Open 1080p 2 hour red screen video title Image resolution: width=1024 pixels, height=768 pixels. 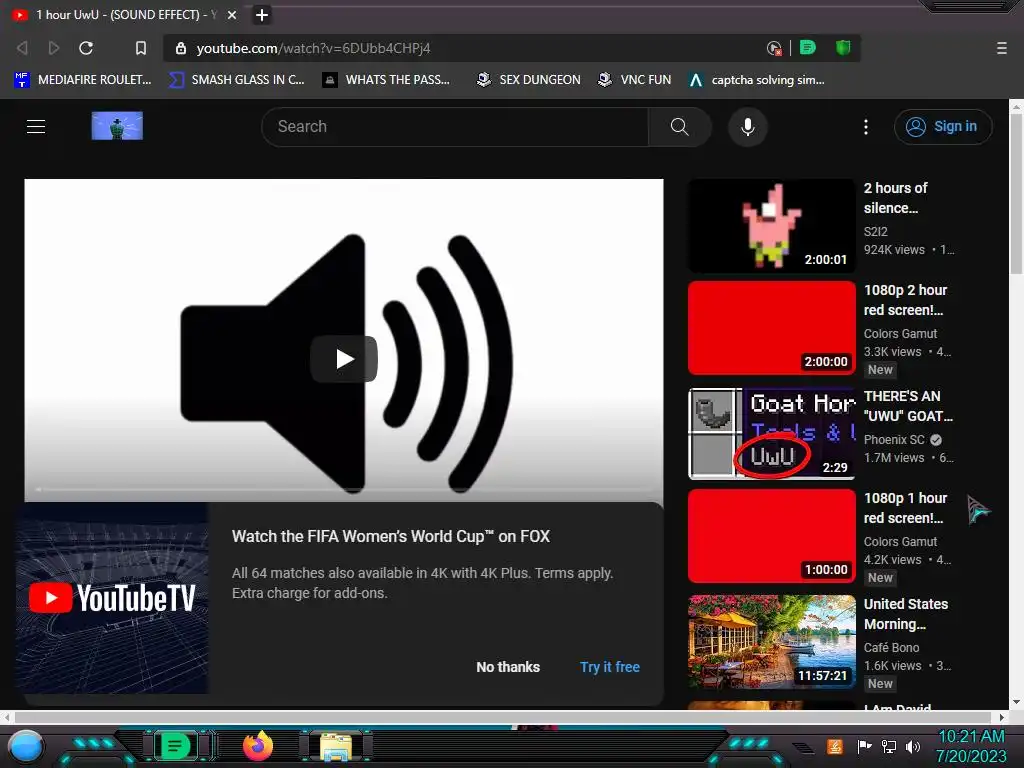(x=906, y=300)
